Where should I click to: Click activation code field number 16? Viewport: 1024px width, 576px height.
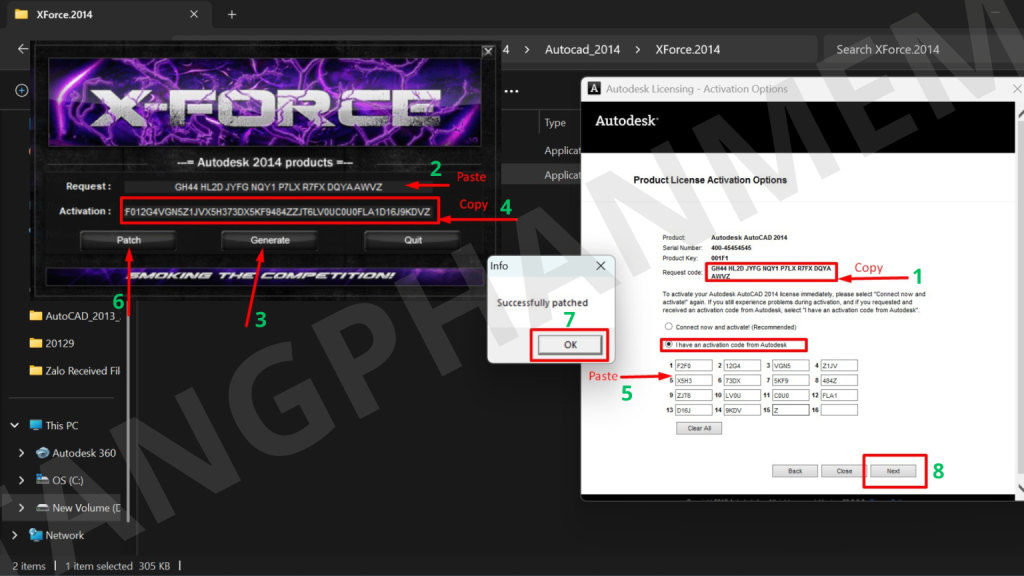click(x=839, y=410)
